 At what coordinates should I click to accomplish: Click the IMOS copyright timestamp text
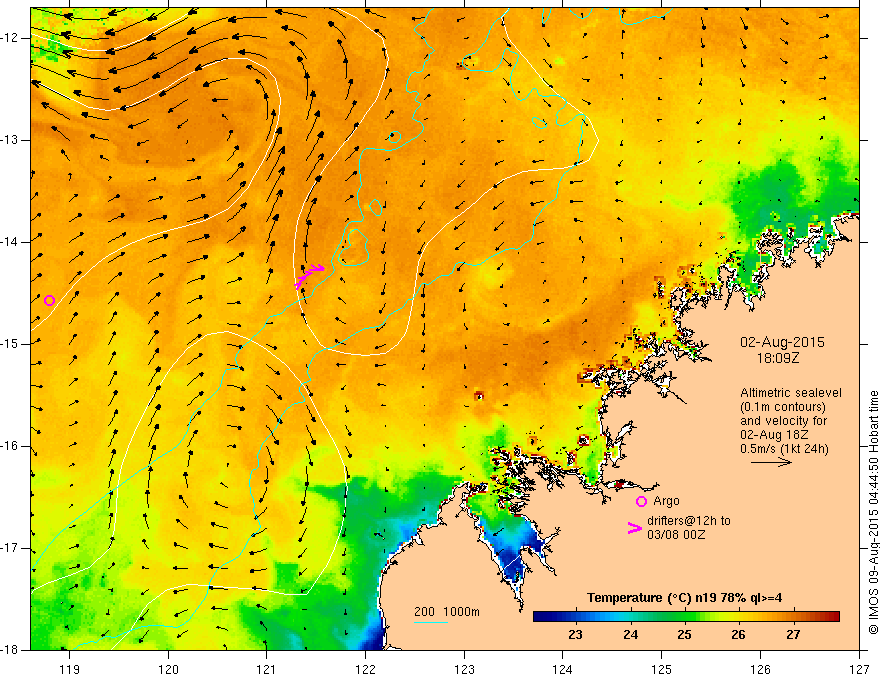tap(873, 512)
